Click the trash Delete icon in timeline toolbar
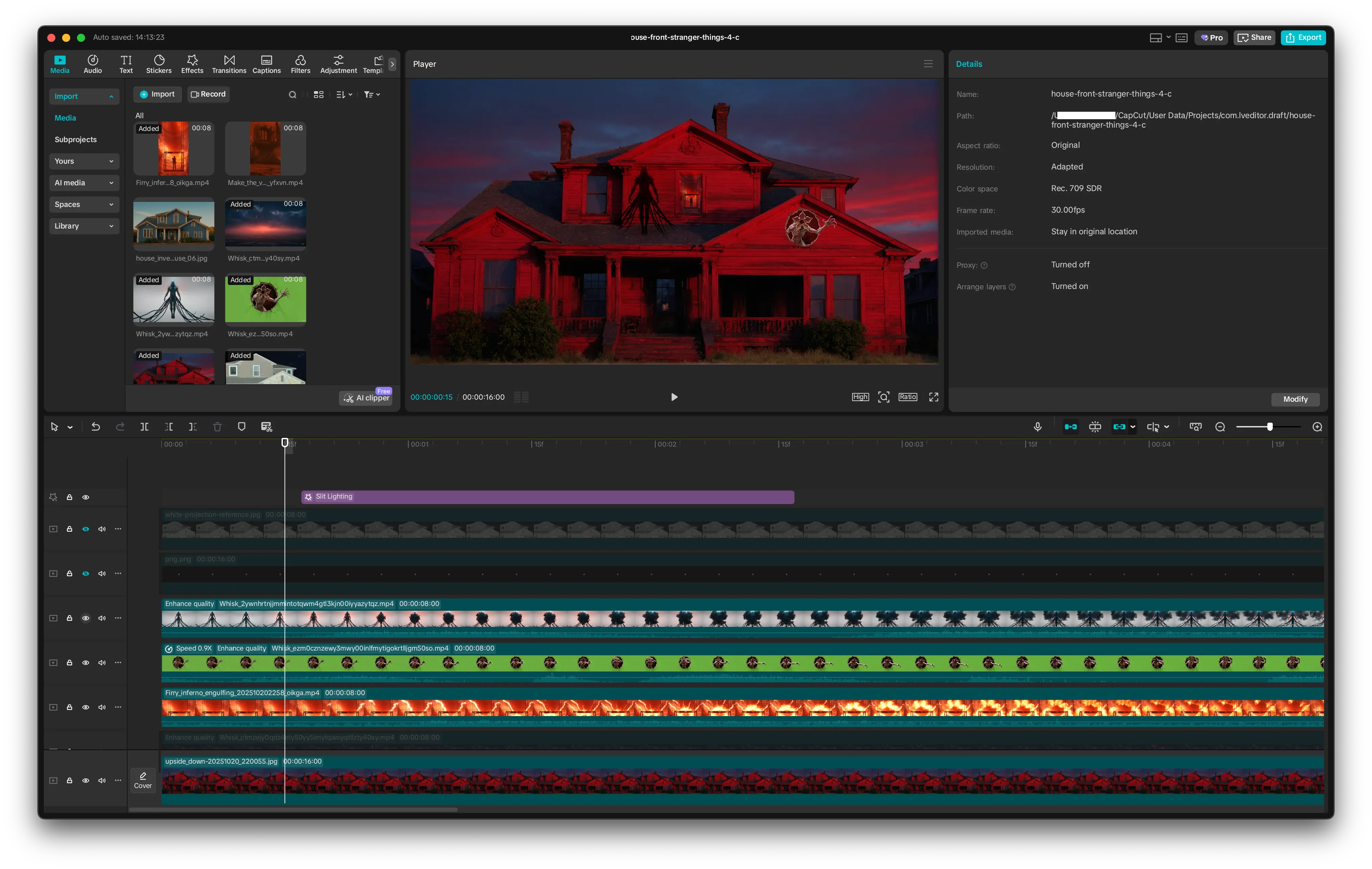1372x869 pixels. [217, 427]
